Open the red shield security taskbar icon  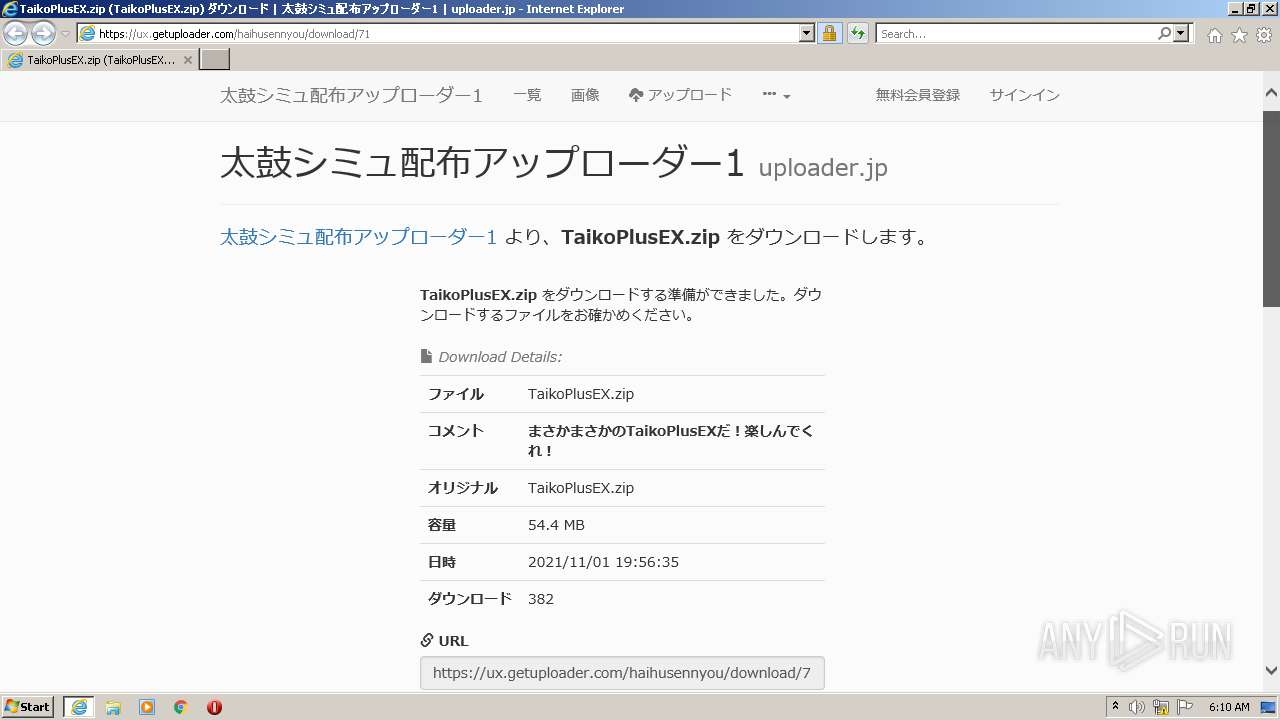[x=214, y=707]
